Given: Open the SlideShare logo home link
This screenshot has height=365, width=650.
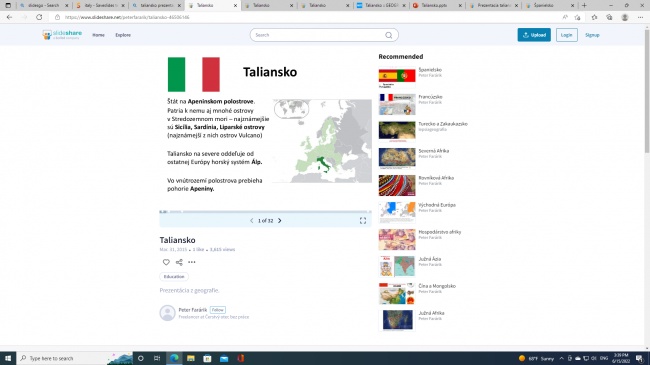Looking at the screenshot, I should click(62, 35).
